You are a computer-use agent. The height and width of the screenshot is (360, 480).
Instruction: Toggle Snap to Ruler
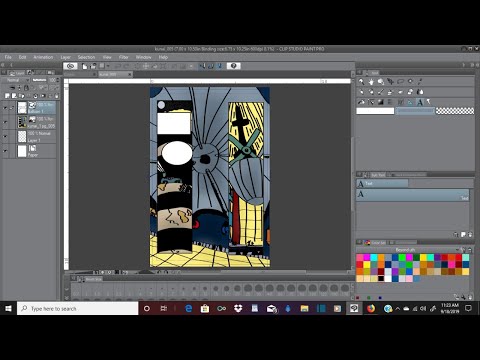202,66
